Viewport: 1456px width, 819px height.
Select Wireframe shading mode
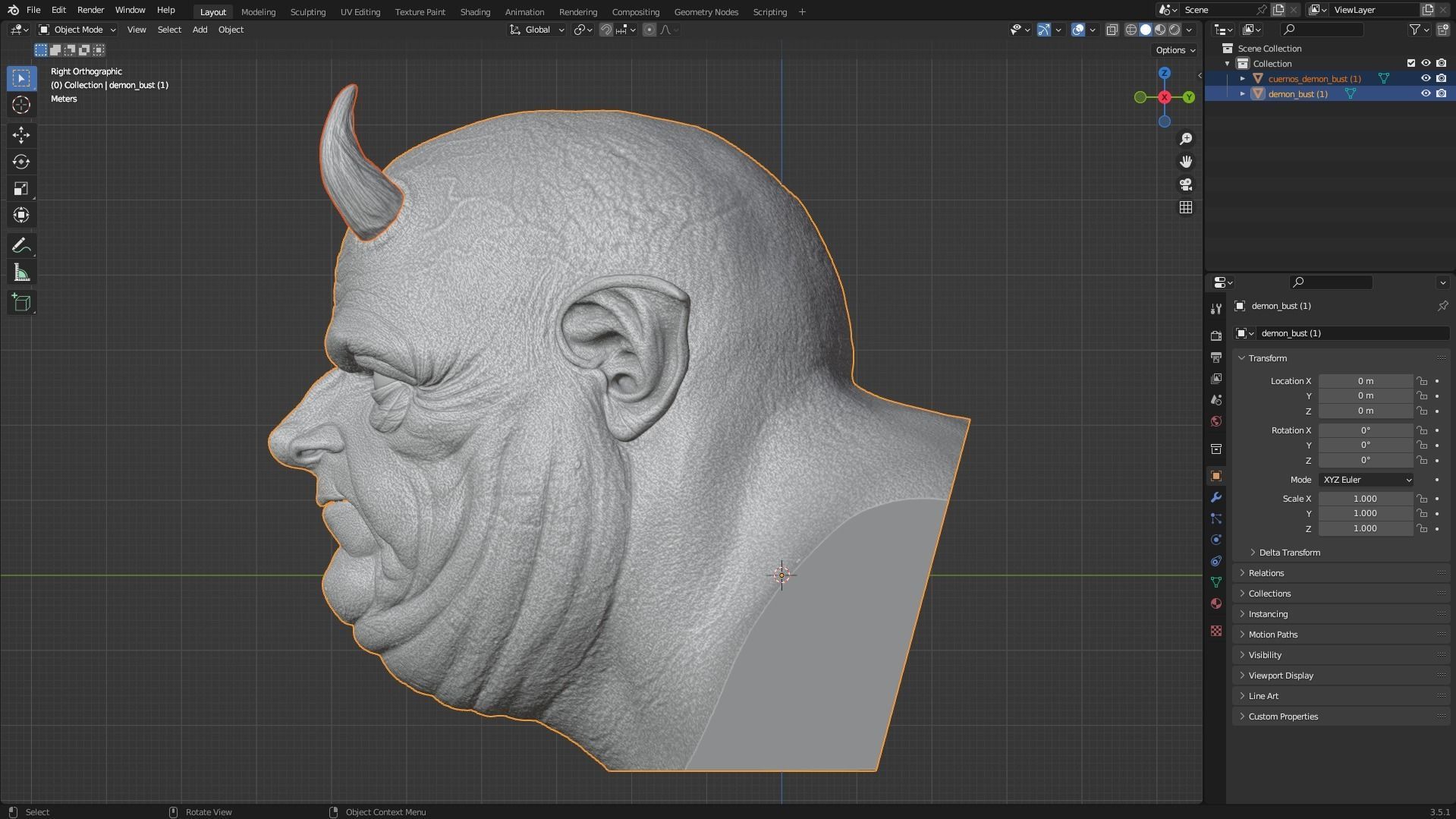click(x=1131, y=30)
